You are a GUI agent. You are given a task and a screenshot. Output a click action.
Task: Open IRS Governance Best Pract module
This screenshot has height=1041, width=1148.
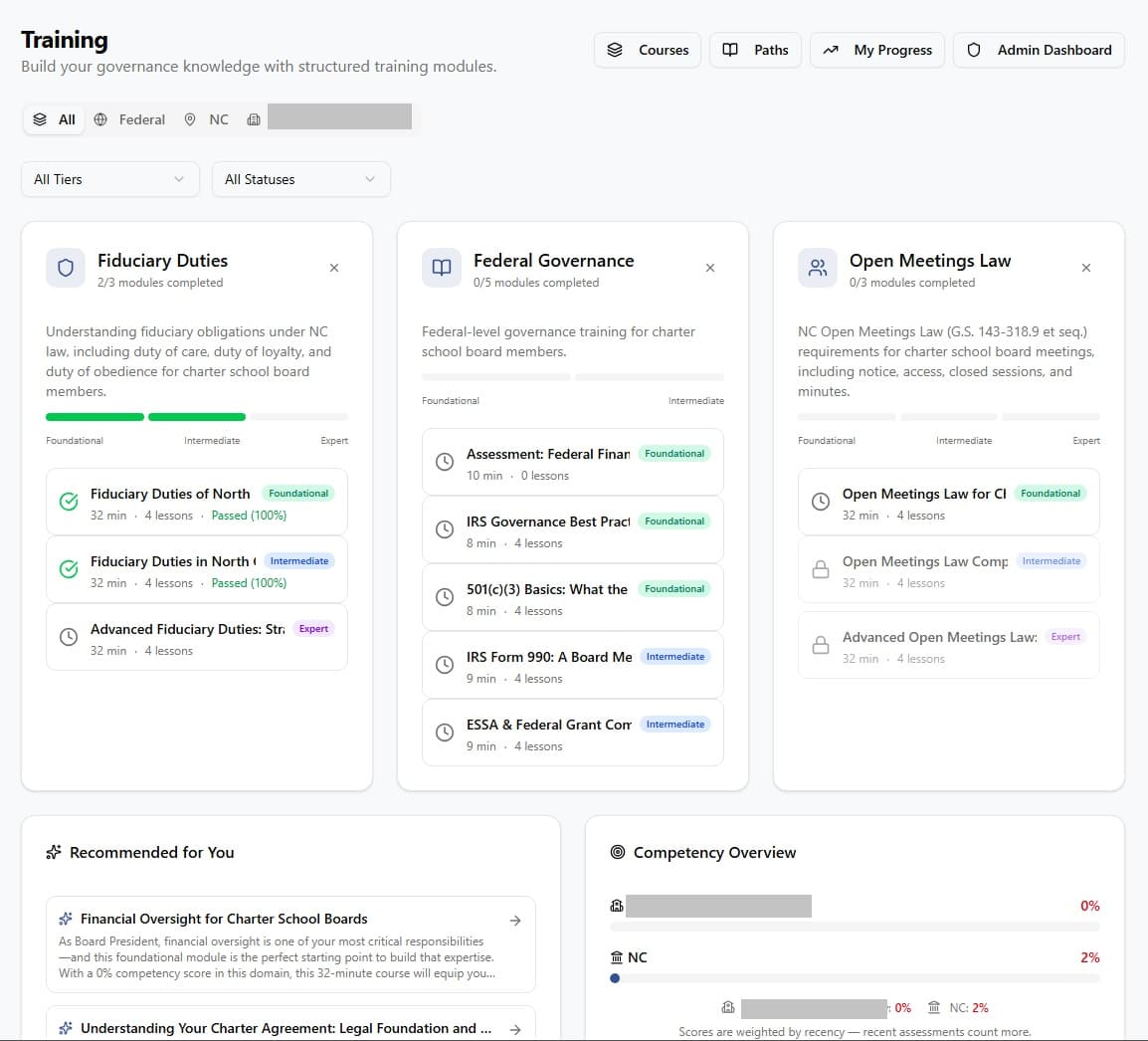(573, 529)
